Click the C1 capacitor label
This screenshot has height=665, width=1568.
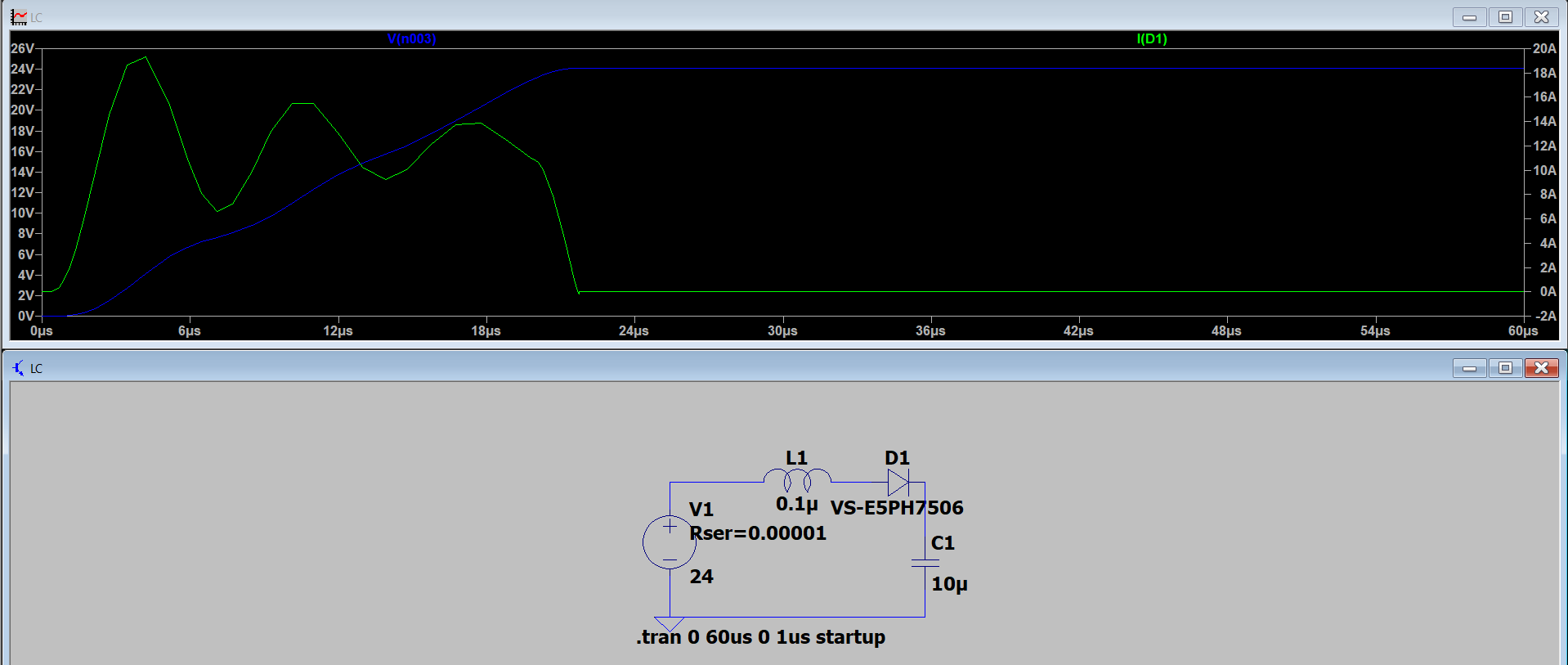pyautogui.click(x=943, y=543)
